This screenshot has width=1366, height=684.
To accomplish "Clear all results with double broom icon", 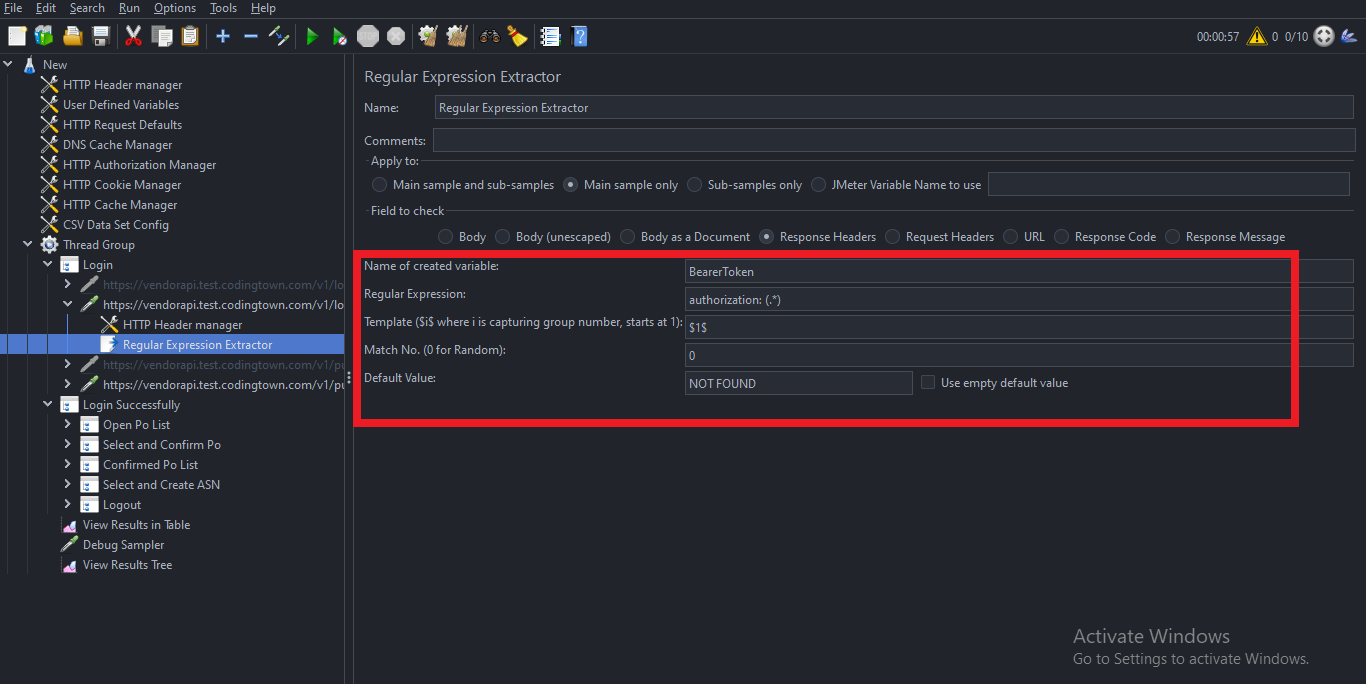I will [457, 36].
